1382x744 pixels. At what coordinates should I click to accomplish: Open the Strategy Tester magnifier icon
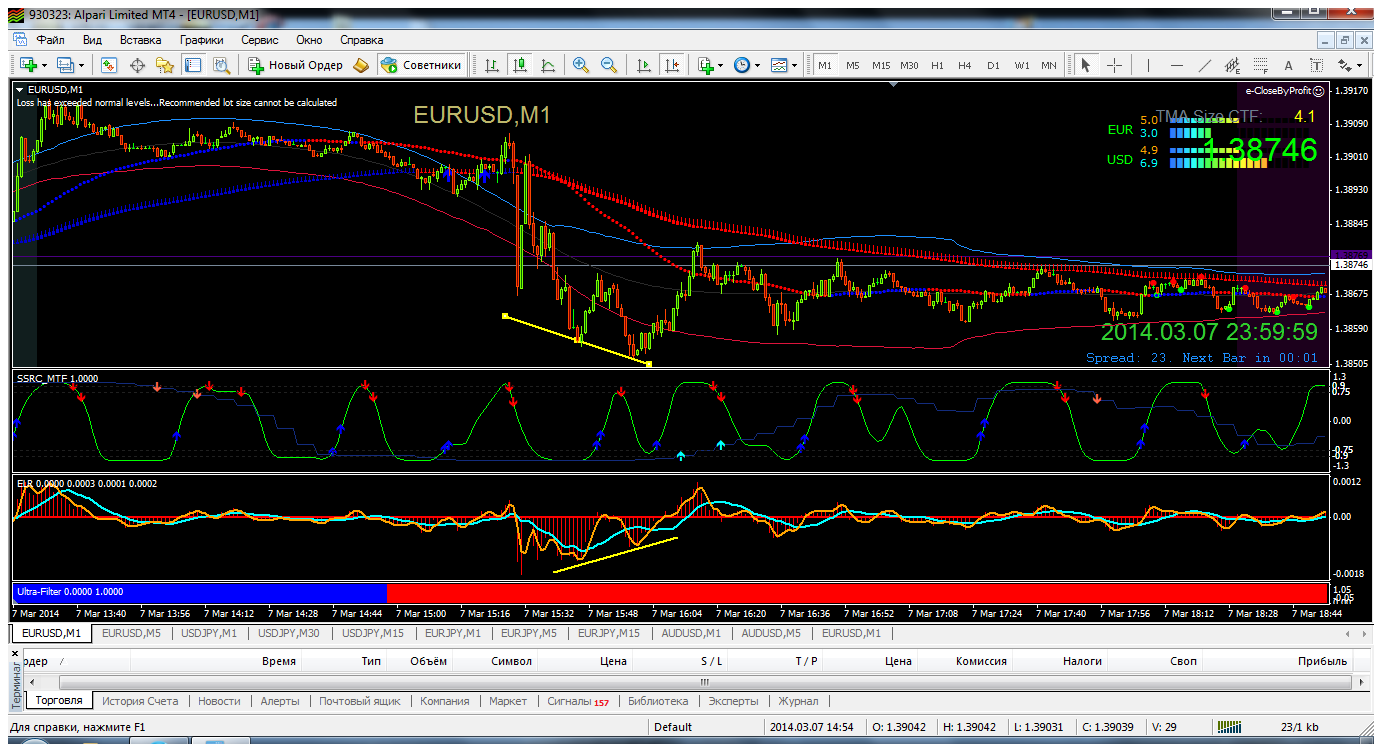coord(221,65)
